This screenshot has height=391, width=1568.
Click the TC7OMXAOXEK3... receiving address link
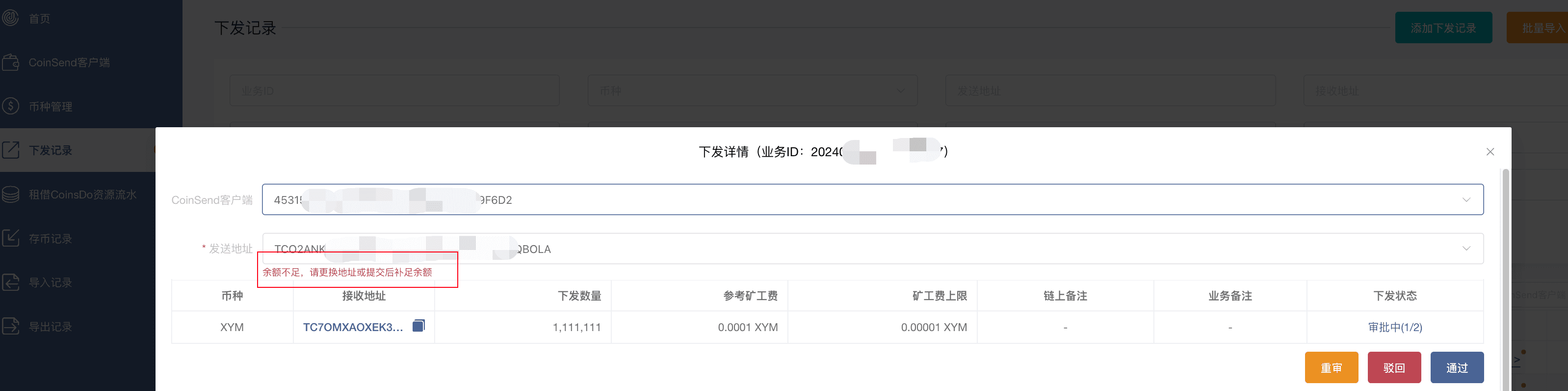pyautogui.click(x=352, y=328)
